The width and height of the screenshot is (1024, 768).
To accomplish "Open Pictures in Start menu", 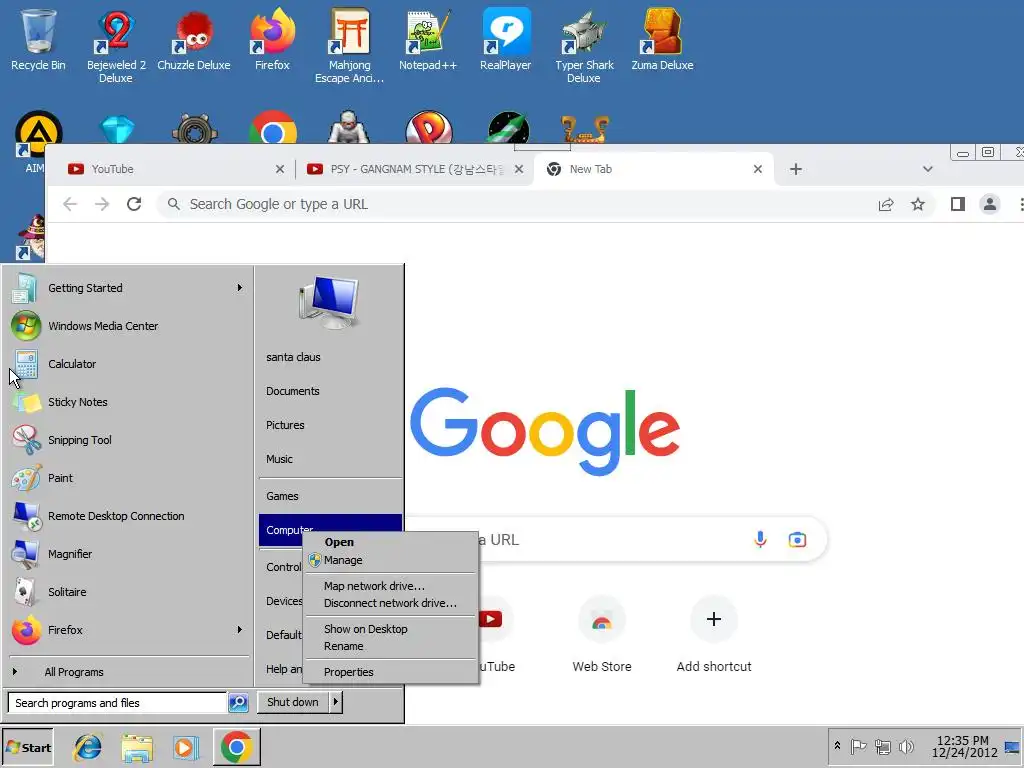I will click(x=330, y=425).
